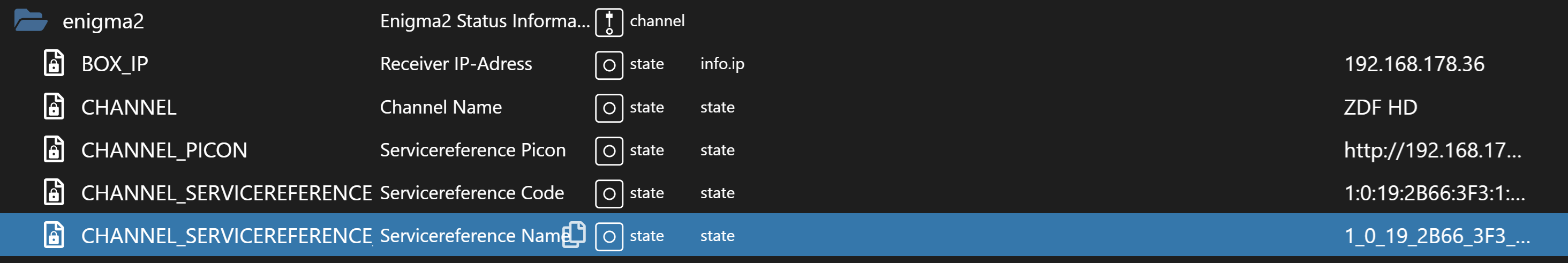Click the state type icon for CHANNEL
Viewport: 1568px width, 263px height.
click(x=609, y=108)
